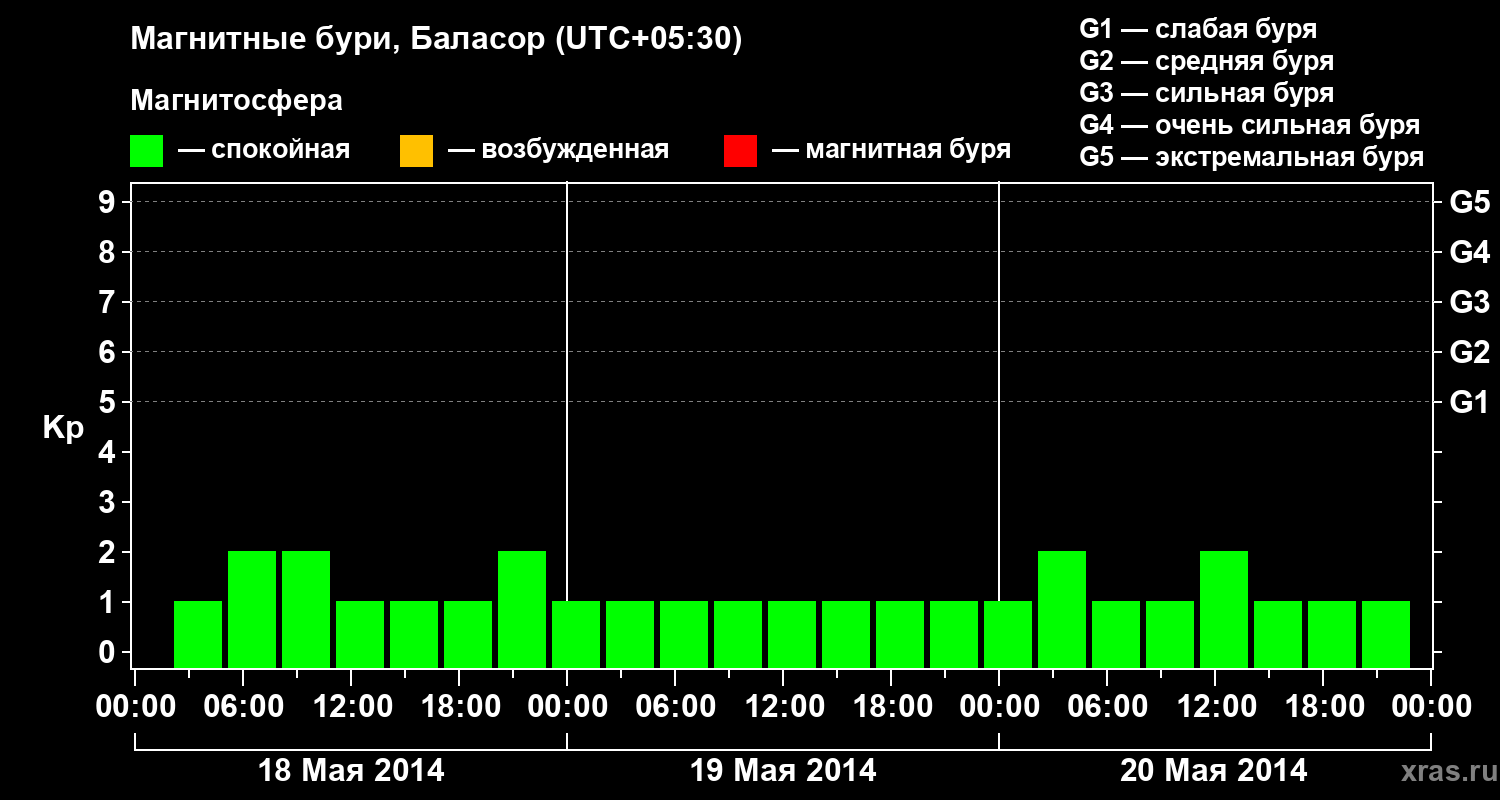This screenshot has width=1500, height=800.
Task: Click the 00:00 label starting 19 May
Action: click(x=567, y=707)
